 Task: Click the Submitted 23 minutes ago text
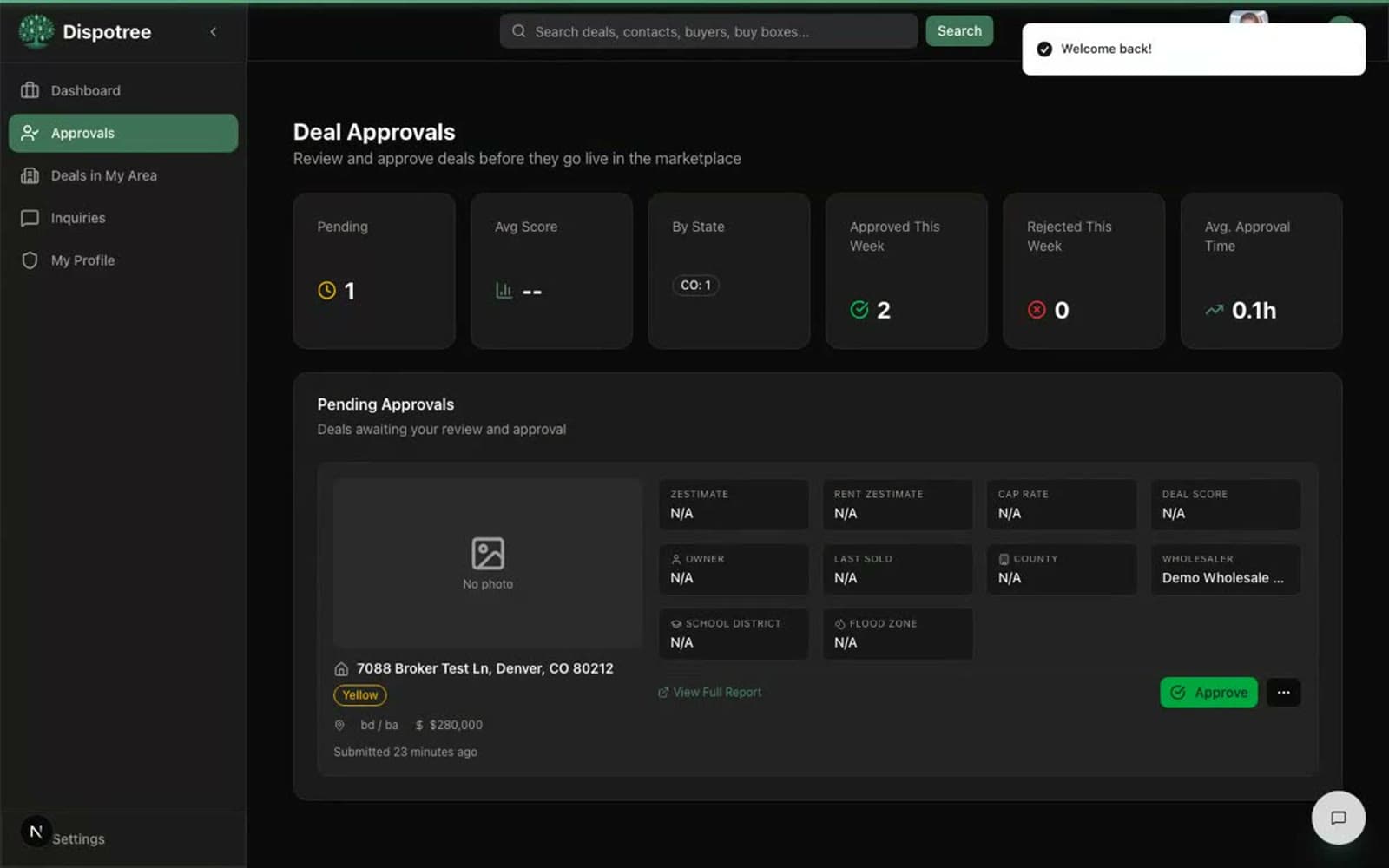405,752
